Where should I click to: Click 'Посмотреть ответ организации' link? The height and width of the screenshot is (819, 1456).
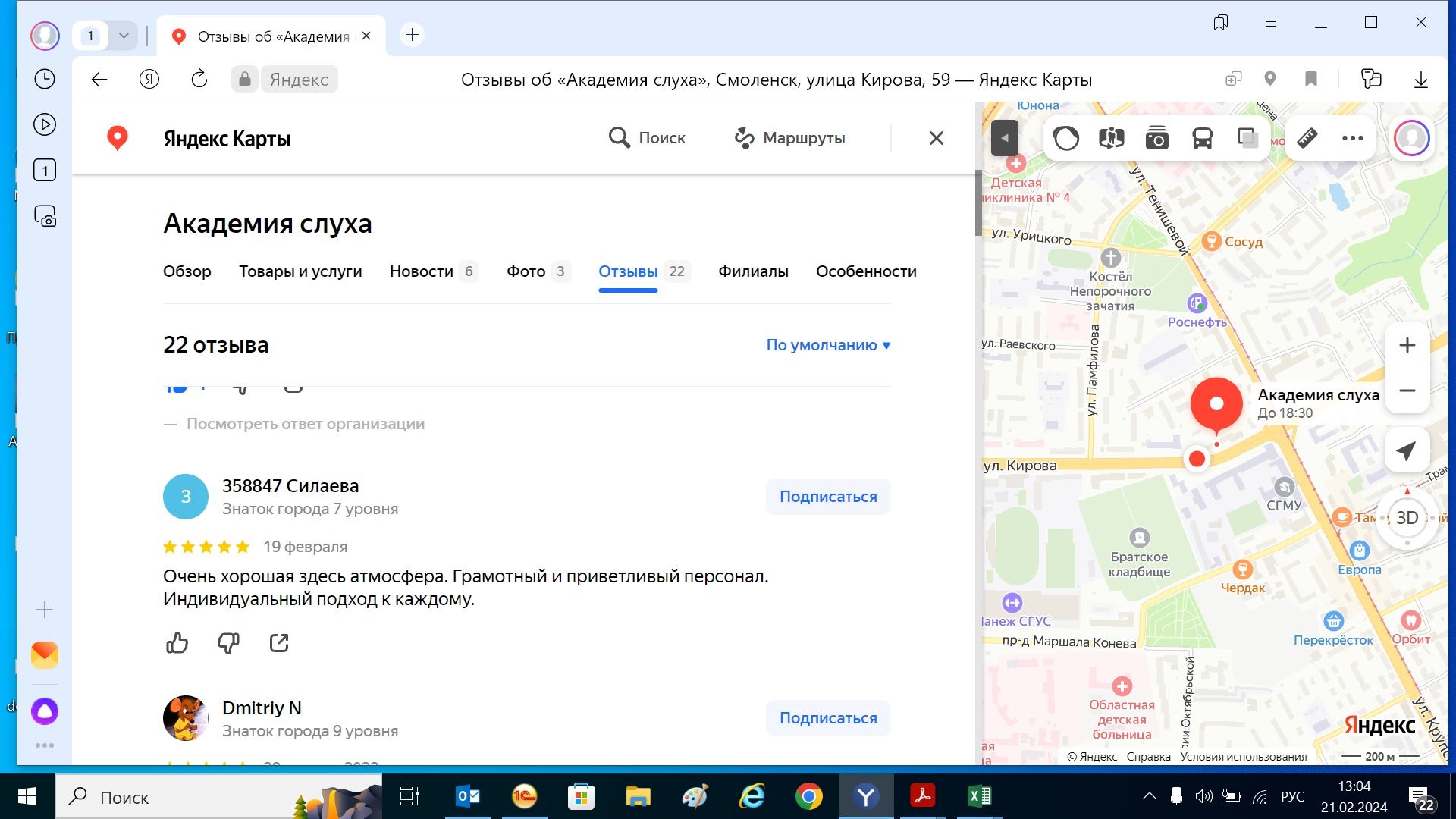pyautogui.click(x=305, y=424)
